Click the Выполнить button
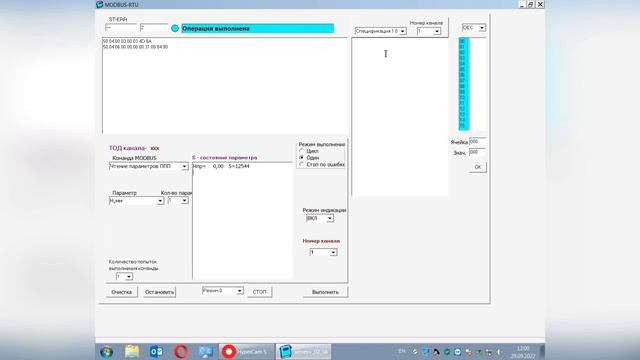 [x=325, y=292]
